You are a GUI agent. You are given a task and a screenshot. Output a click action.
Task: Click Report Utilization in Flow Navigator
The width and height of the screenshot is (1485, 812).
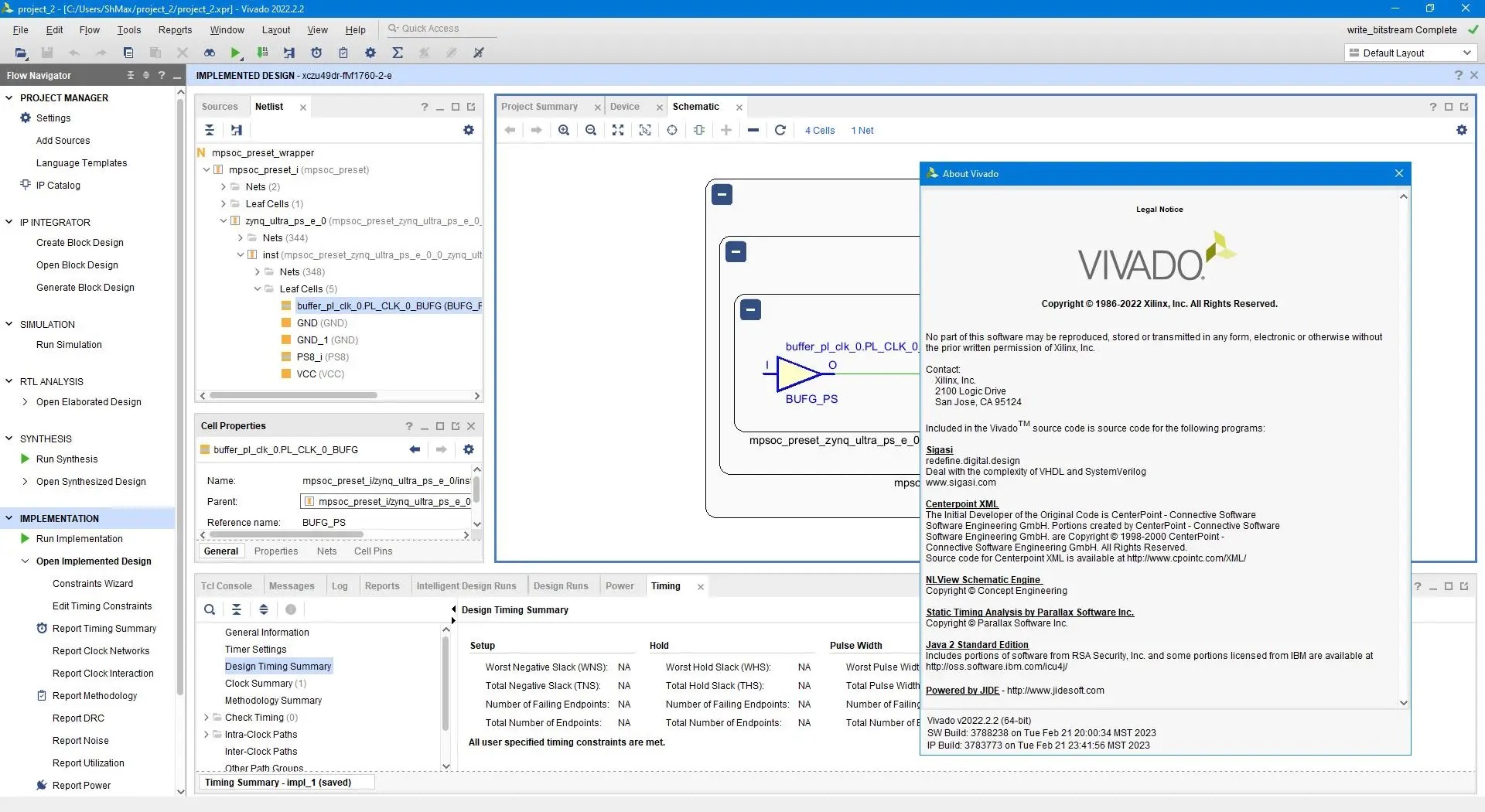(x=88, y=763)
